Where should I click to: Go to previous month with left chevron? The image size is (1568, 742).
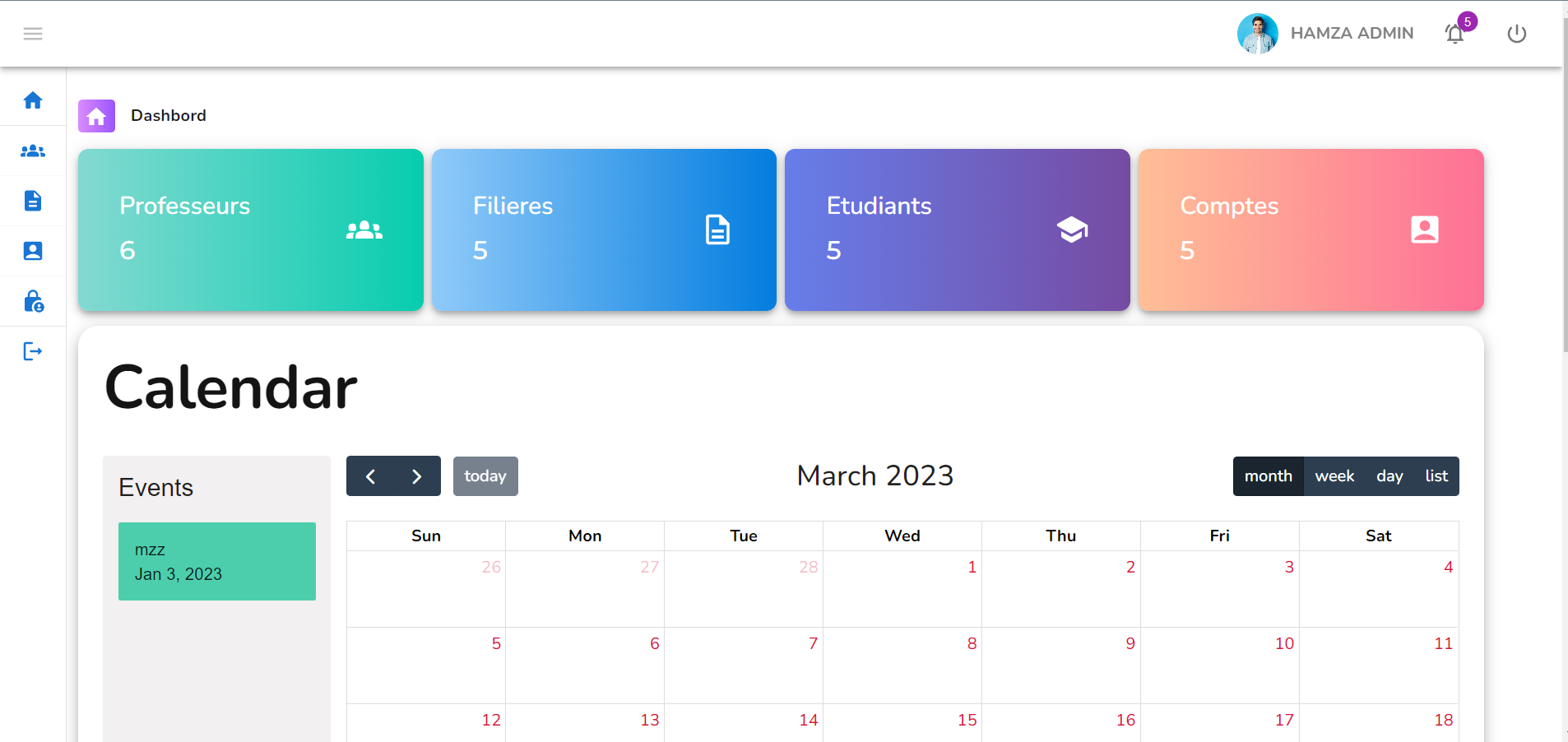tap(370, 475)
